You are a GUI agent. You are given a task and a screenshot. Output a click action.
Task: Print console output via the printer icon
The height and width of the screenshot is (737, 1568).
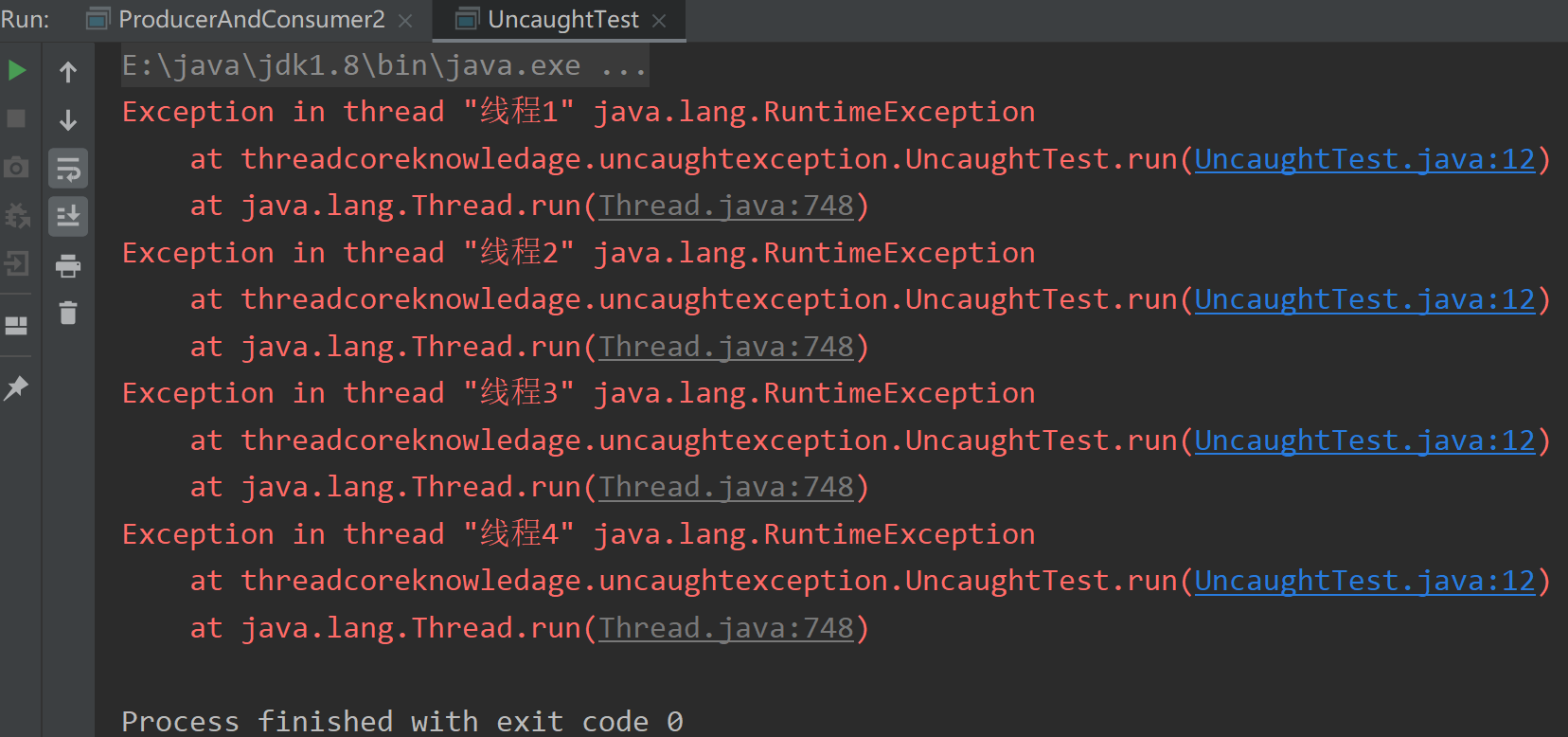67,265
